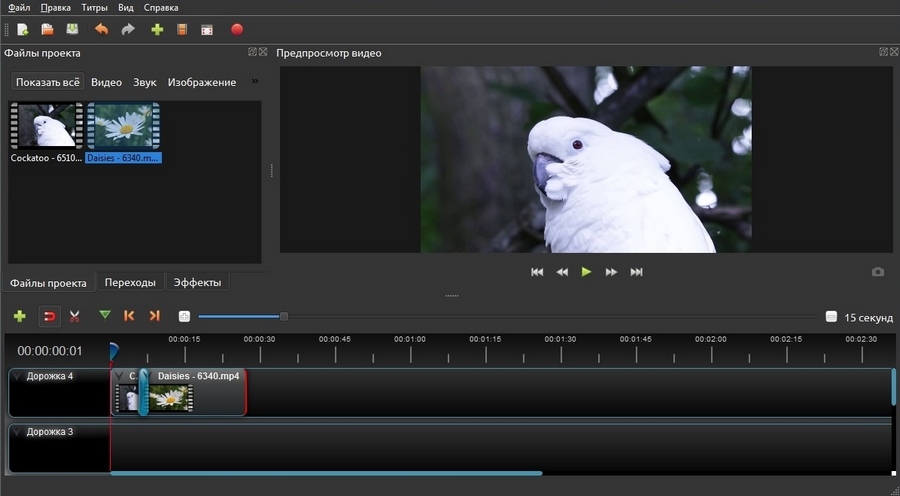Click the vertical timeline scrollbar handle
Viewport: 900px width, 496px height.
click(x=894, y=387)
